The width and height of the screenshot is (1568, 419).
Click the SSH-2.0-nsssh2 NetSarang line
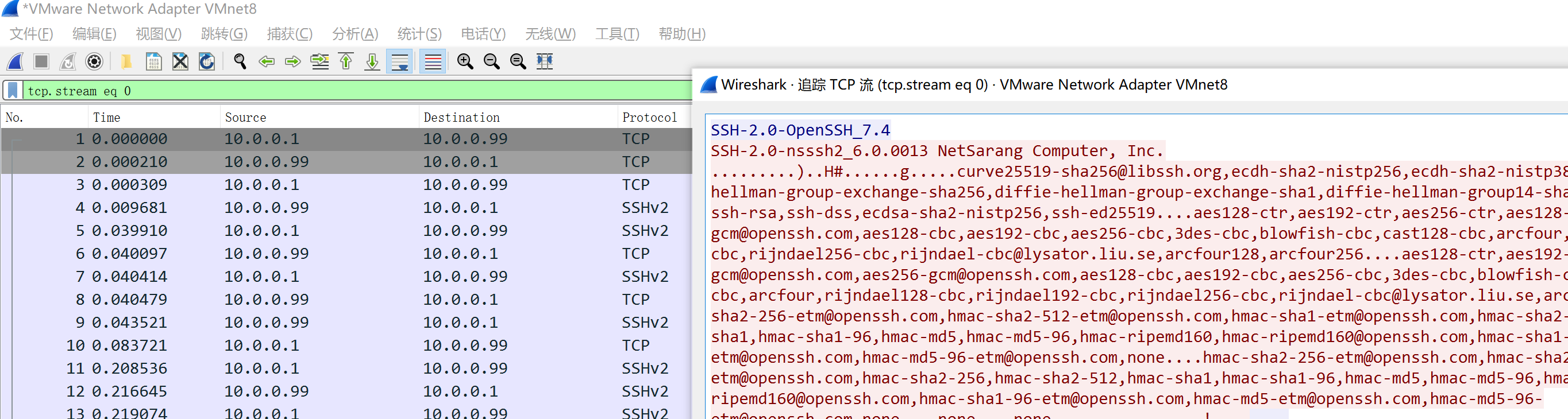tap(937, 151)
